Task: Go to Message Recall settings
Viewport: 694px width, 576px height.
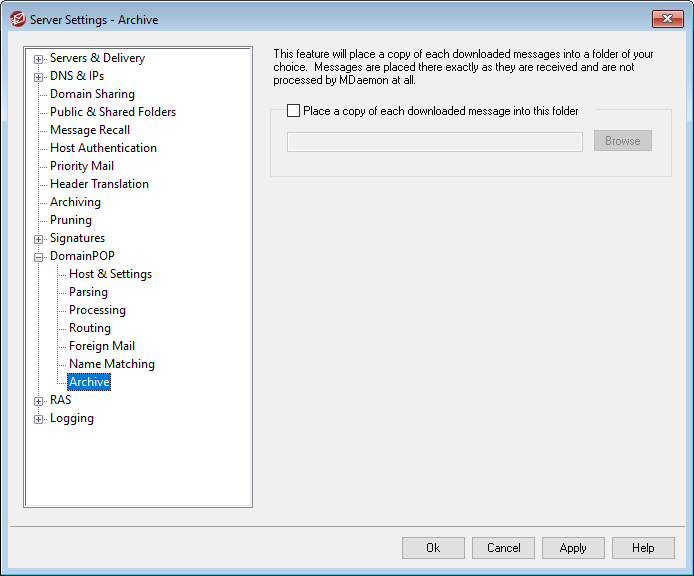Action: coord(89,130)
